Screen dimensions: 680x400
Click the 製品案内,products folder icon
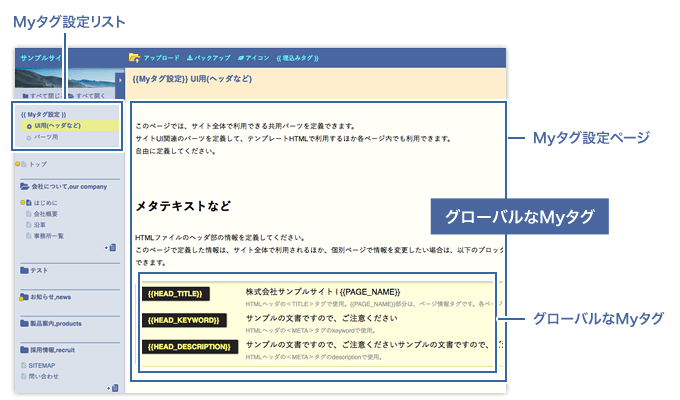coord(24,324)
